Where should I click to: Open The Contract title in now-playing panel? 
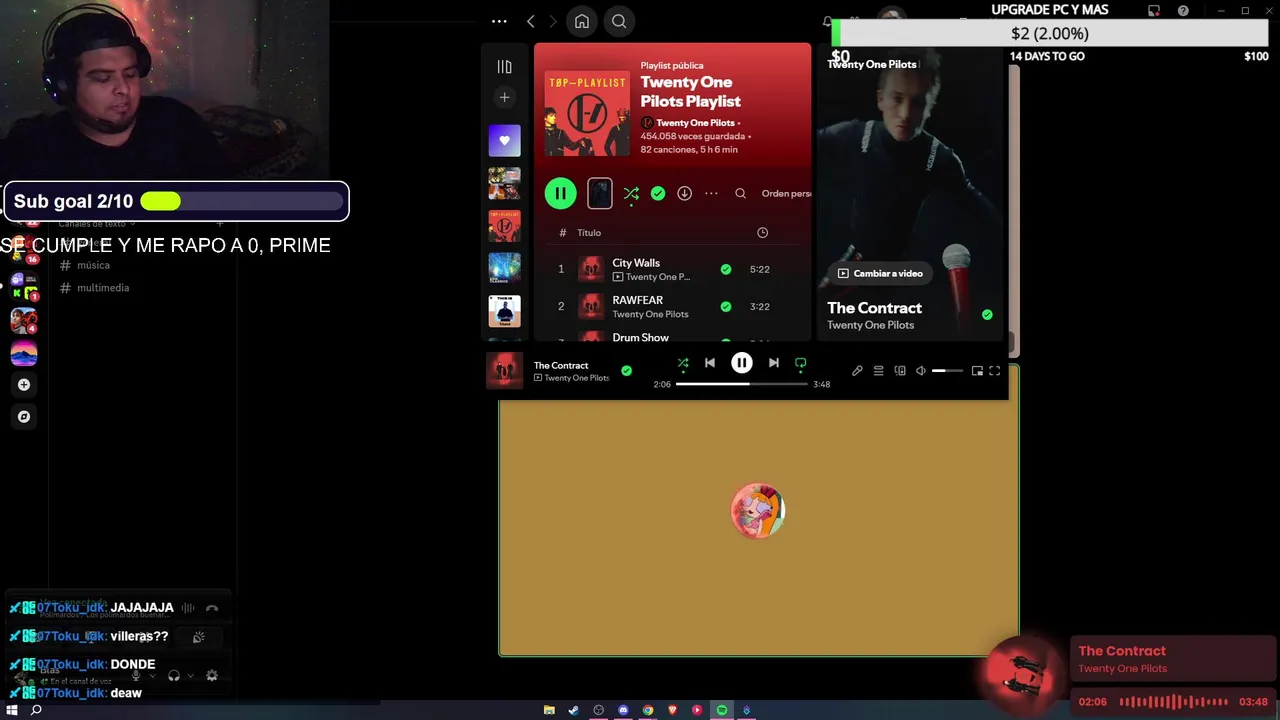click(874, 307)
